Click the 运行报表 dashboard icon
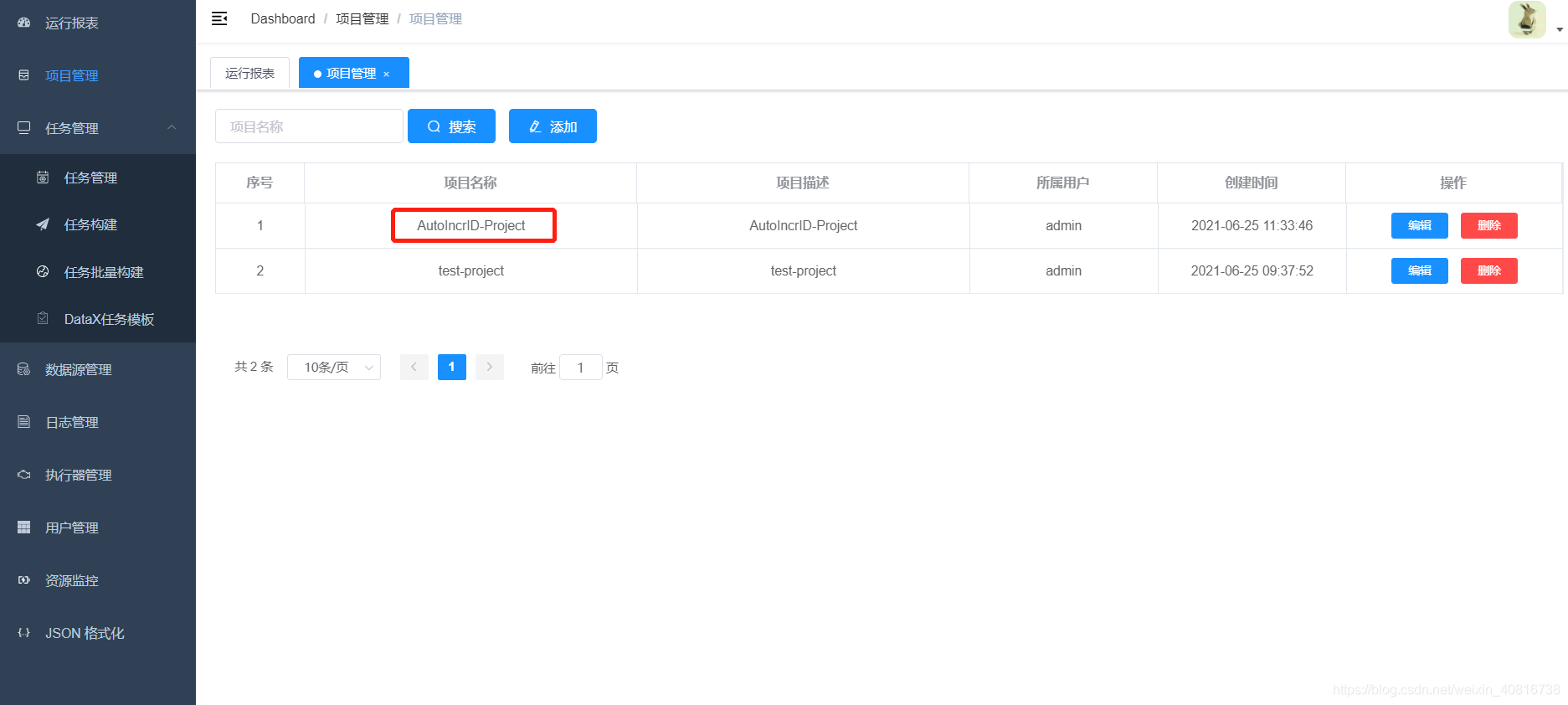 pyautogui.click(x=24, y=23)
